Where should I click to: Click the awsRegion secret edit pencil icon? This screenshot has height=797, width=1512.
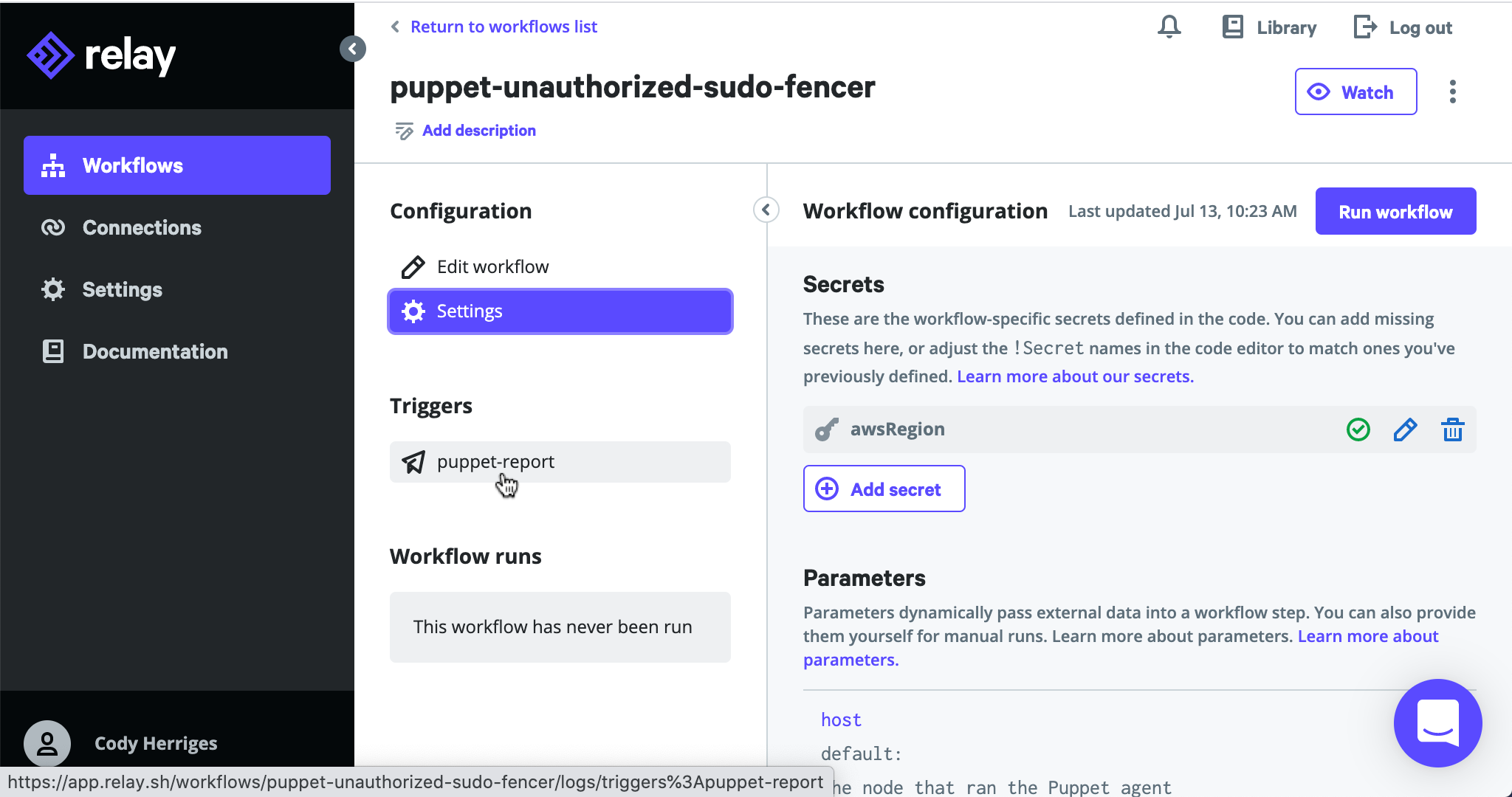(x=1405, y=430)
